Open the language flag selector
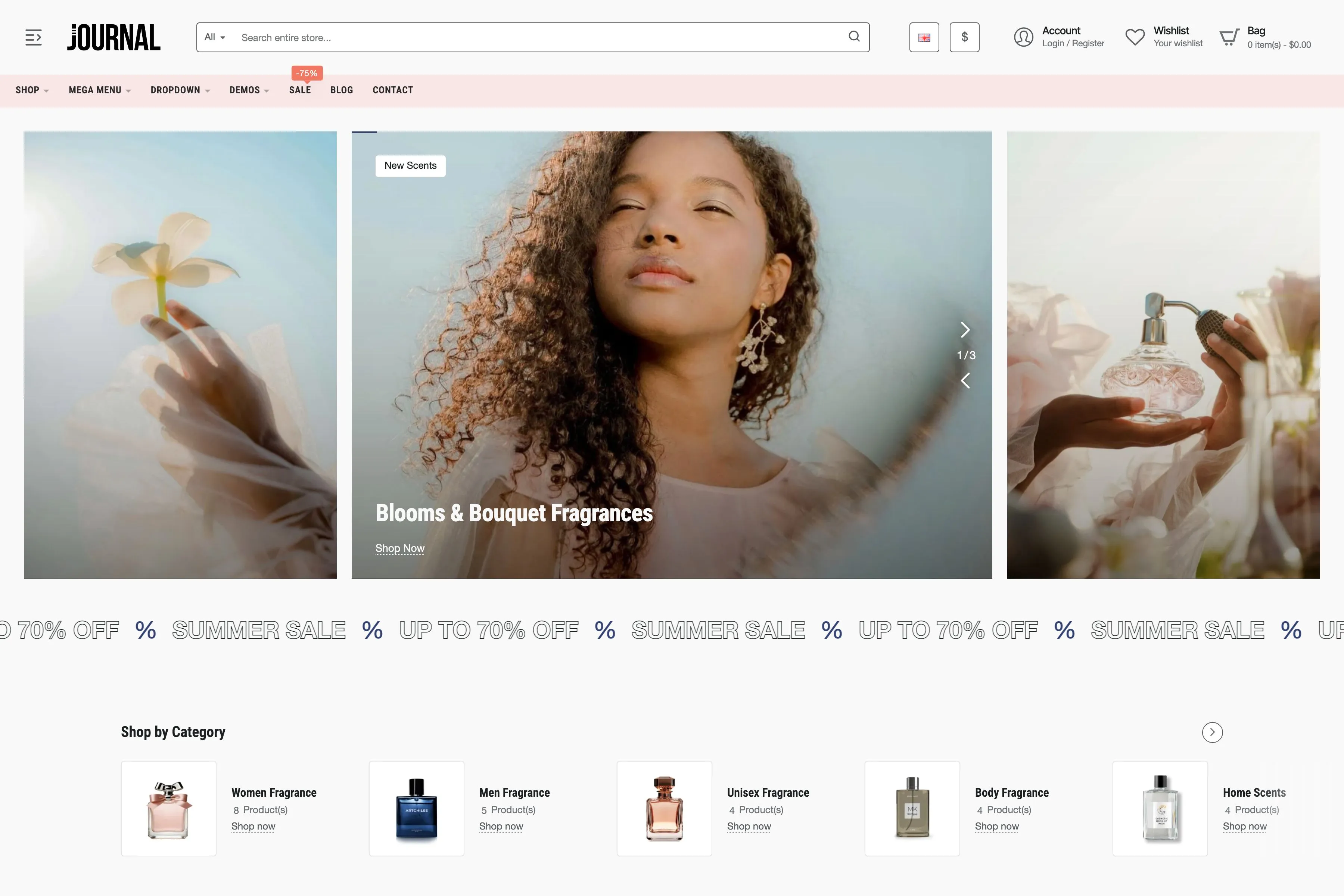 [x=924, y=37]
